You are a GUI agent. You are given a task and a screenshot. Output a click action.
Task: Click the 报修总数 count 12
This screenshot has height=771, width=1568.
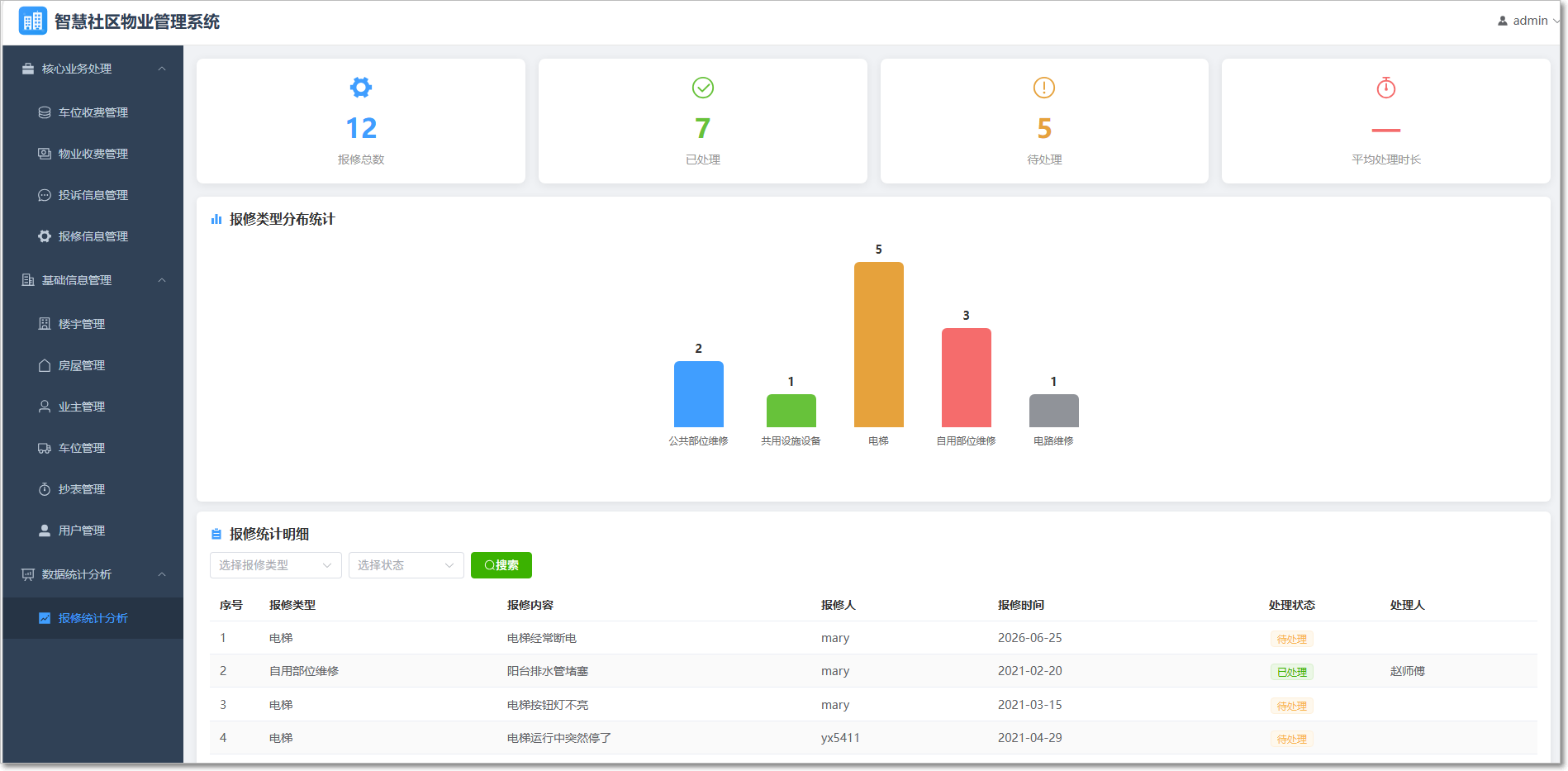coord(361,128)
